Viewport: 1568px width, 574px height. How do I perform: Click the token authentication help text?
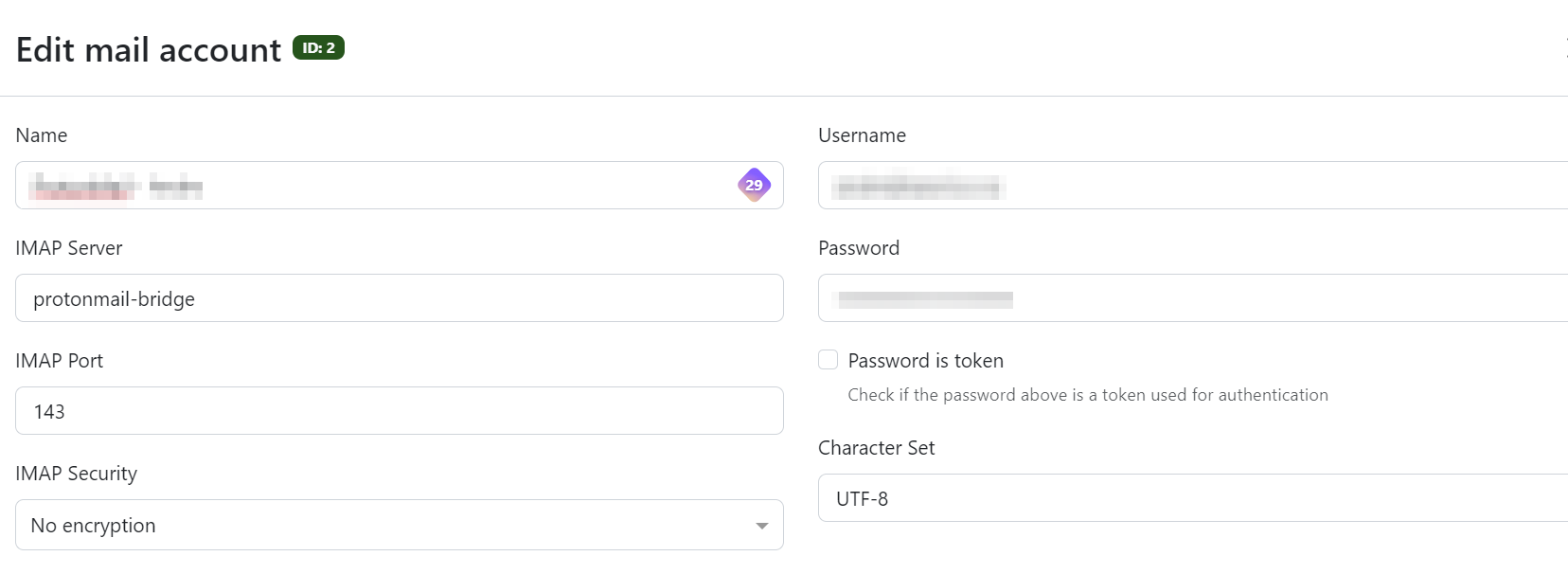[x=1087, y=395]
